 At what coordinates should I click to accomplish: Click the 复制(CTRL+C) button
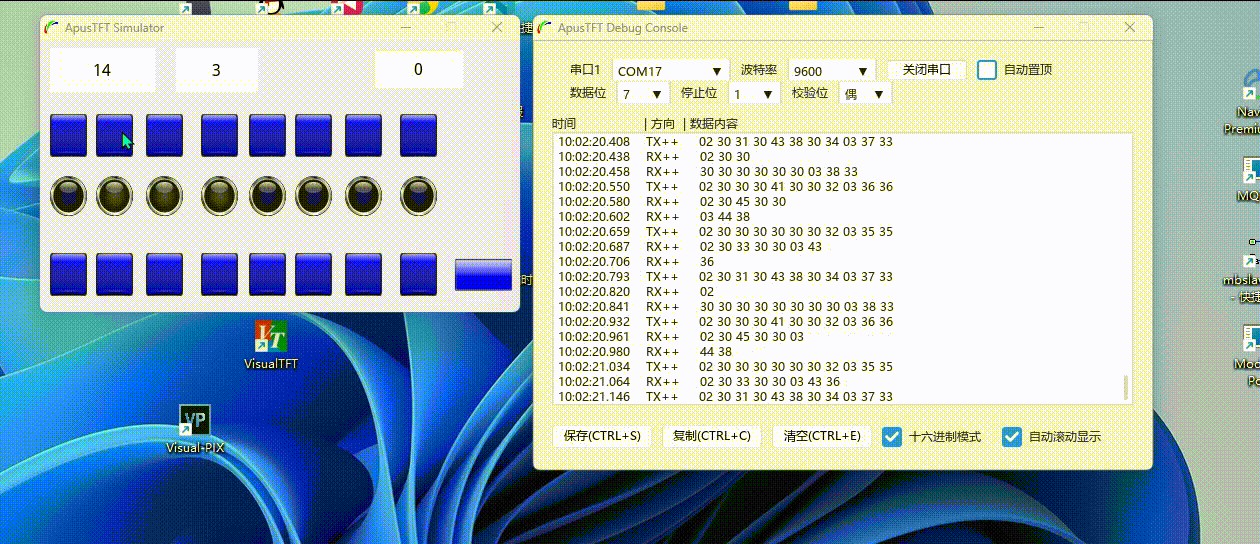coord(712,436)
